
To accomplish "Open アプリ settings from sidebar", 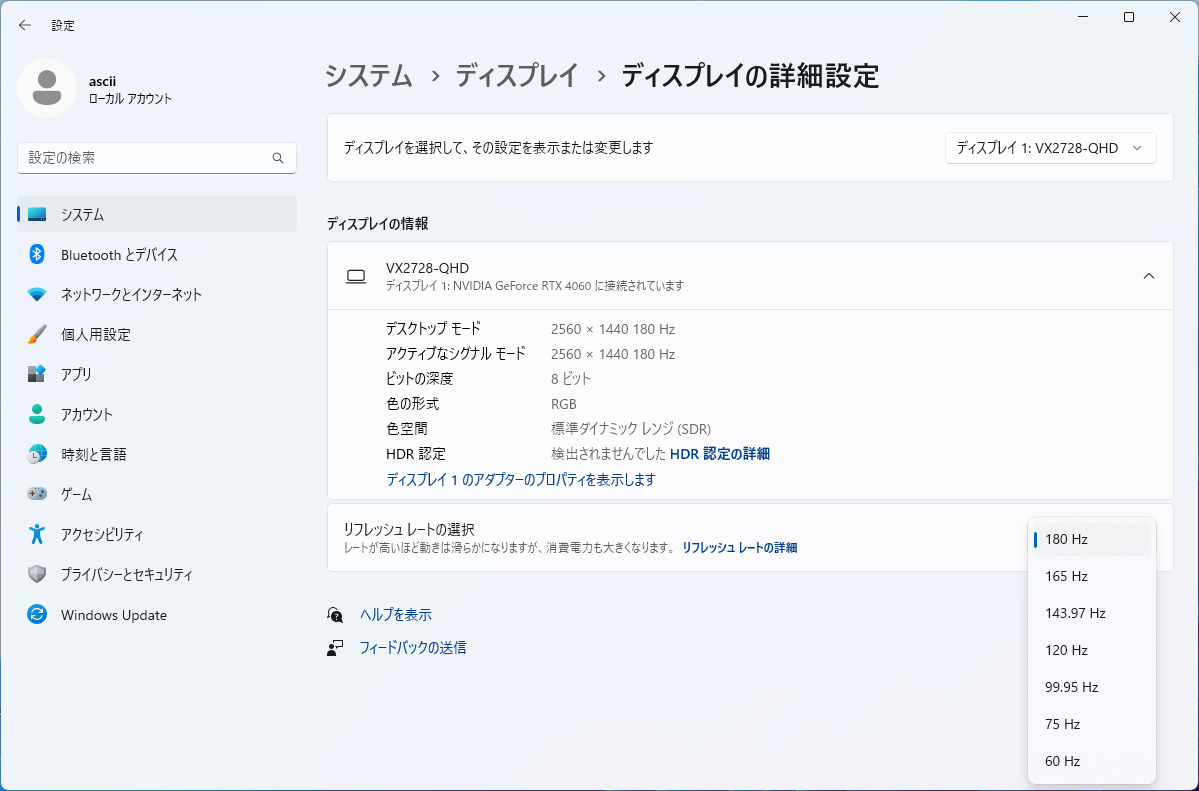I will click(76, 375).
